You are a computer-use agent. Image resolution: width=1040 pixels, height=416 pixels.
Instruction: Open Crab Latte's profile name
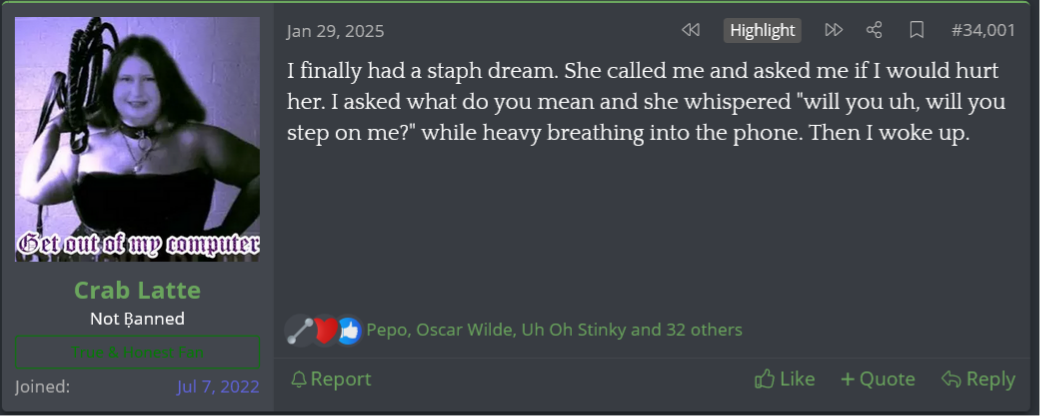coord(137,290)
